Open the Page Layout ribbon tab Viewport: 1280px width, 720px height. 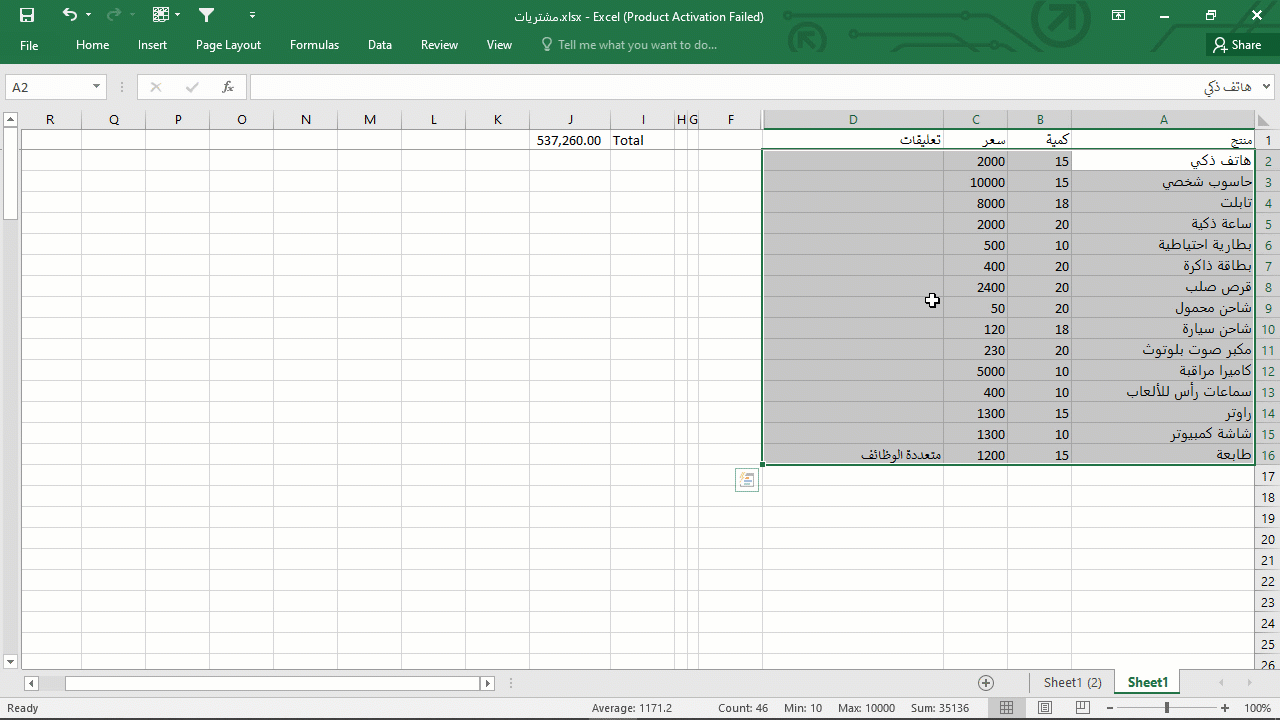click(228, 45)
